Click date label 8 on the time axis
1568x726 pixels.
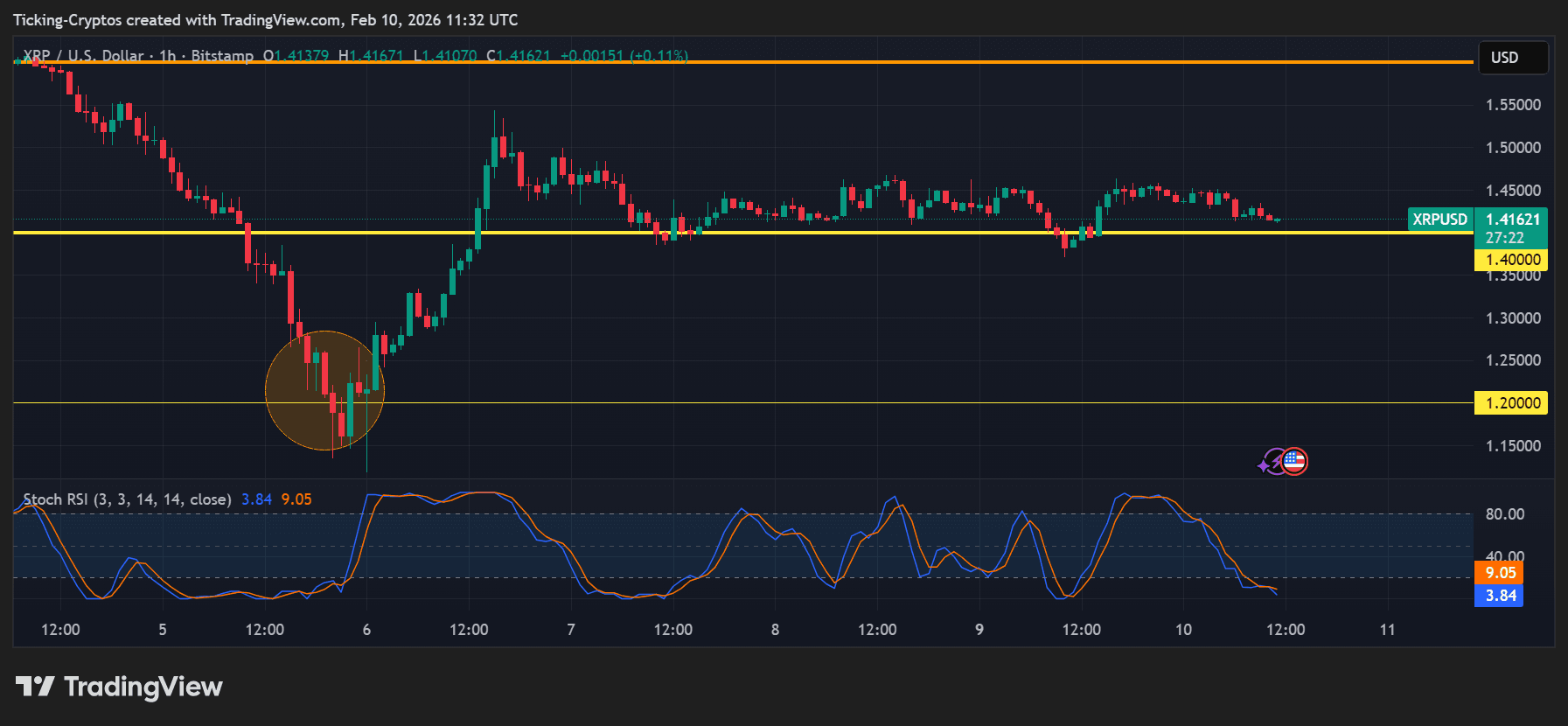(775, 630)
